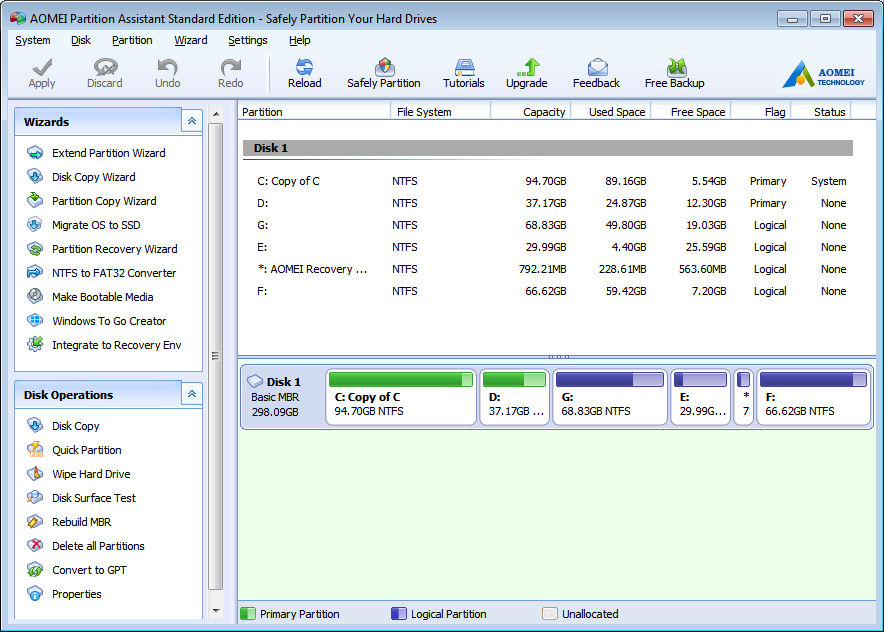Screen dimensions: 884x632
Task: Select the C: Copy of C partition block
Action: [401, 397]
